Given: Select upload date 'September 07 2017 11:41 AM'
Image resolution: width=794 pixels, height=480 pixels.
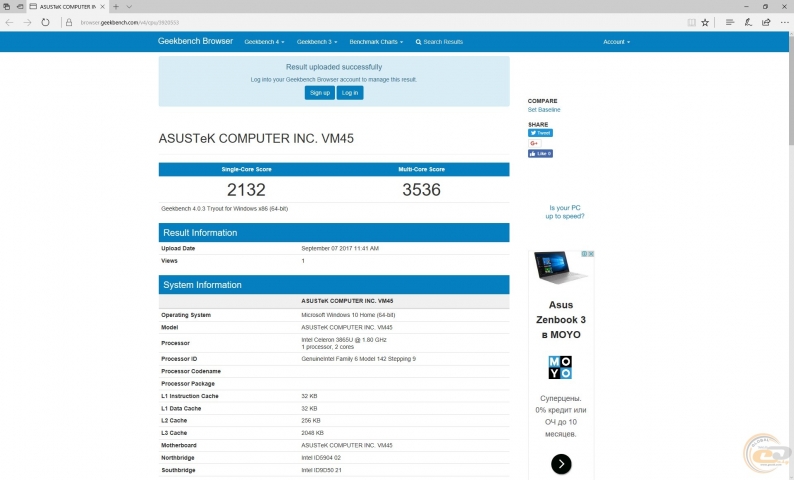Looking at the screenshot, I should [x=340, y=249].
